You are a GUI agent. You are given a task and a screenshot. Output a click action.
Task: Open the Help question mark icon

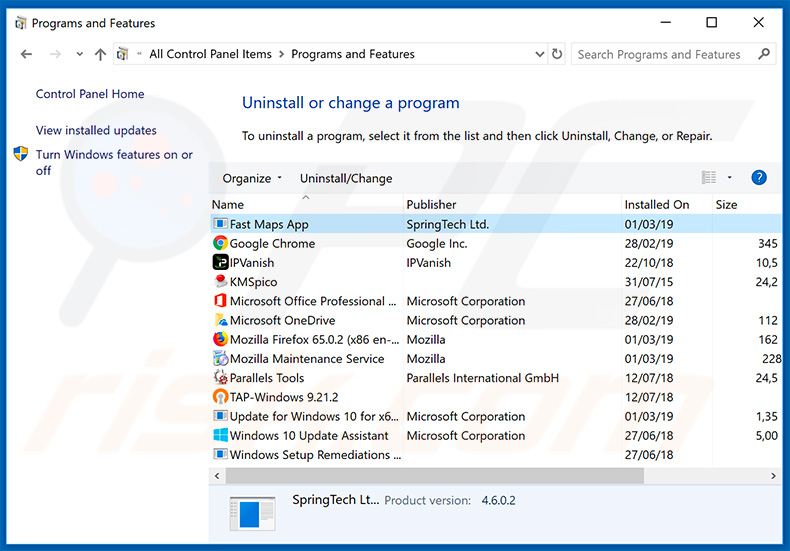759,177
